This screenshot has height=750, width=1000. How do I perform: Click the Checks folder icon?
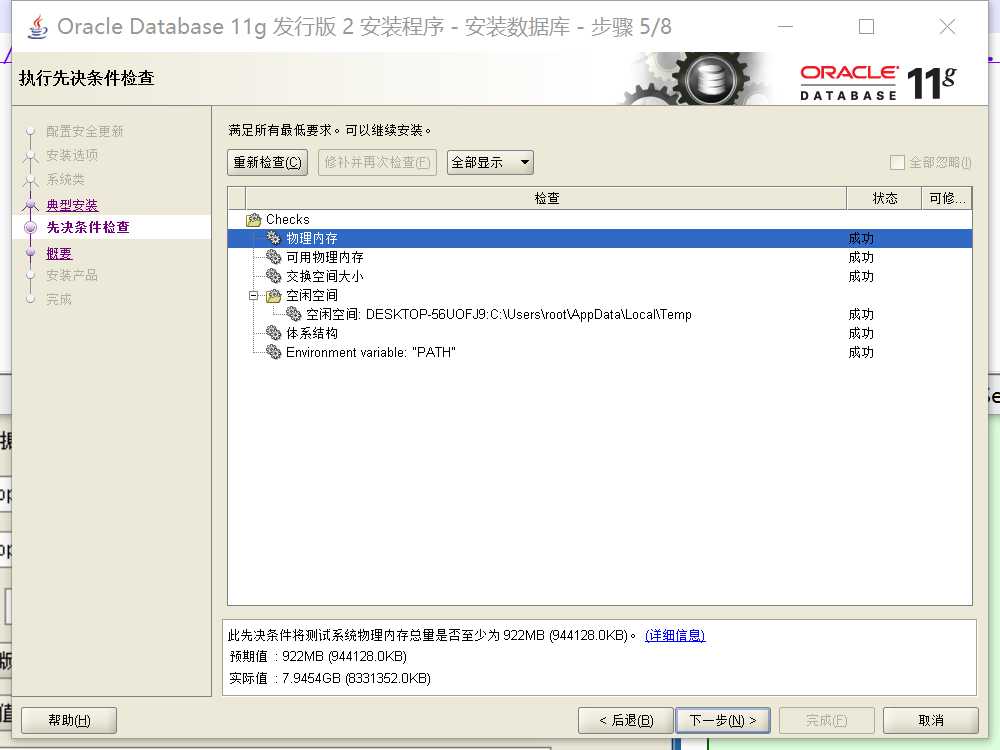254,220
